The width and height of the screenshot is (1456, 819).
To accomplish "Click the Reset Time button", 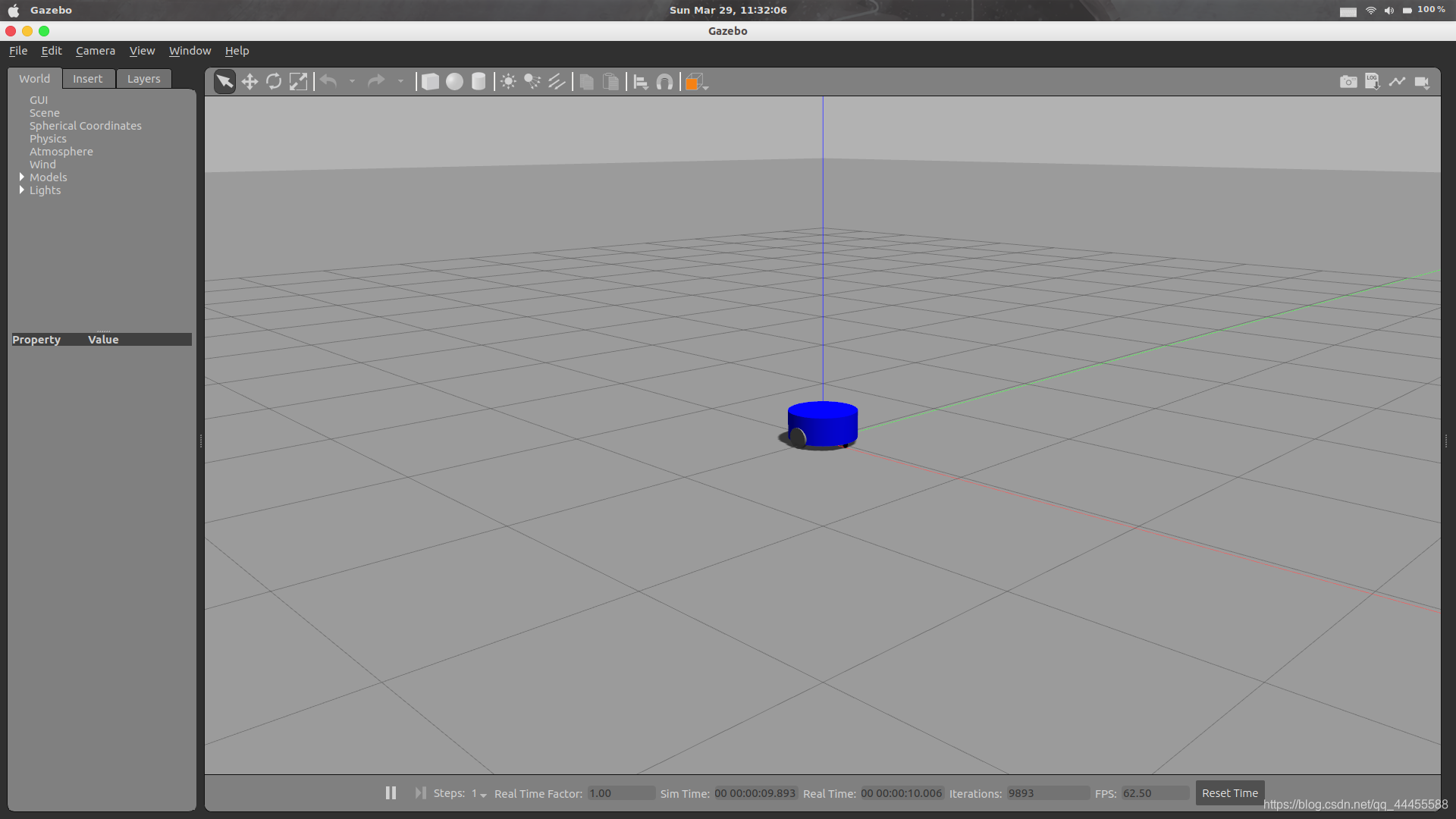I will [x=1230, y=793].
